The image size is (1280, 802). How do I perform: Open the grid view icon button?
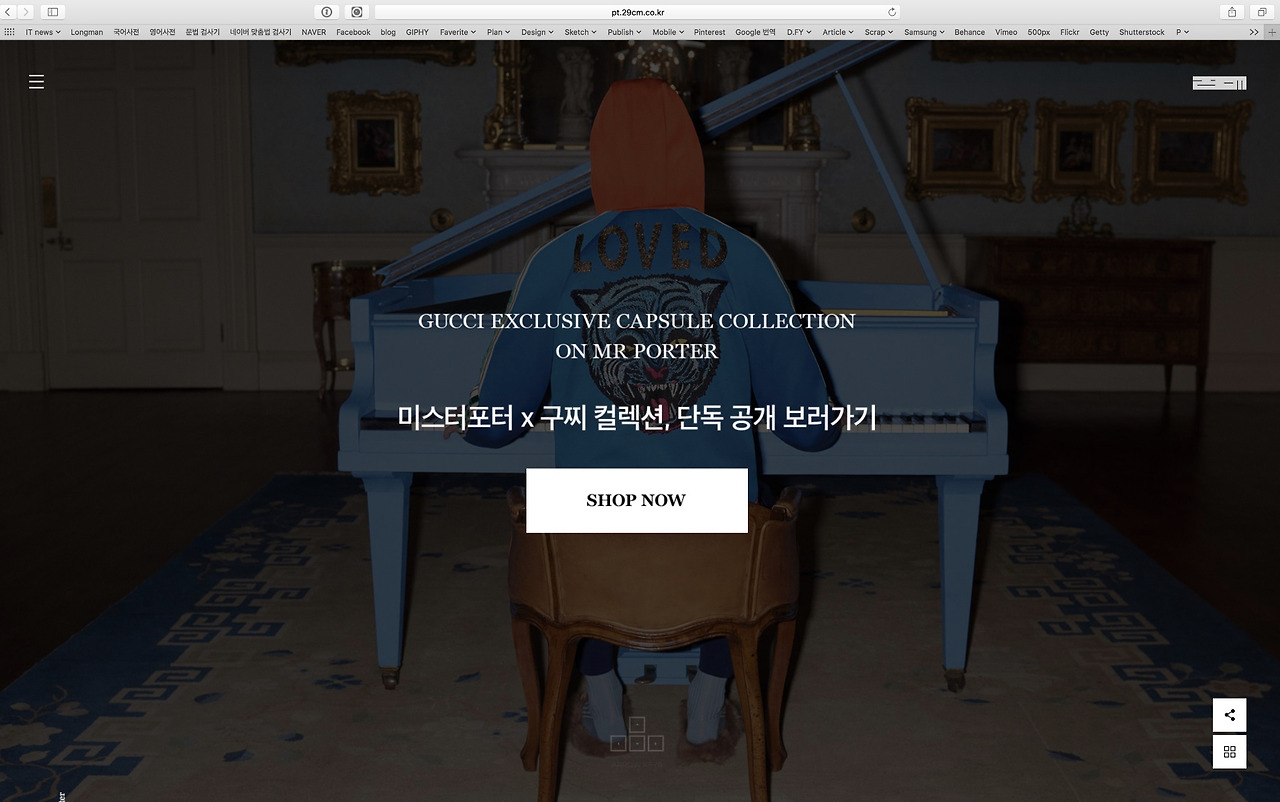[x=1230, y=752]
